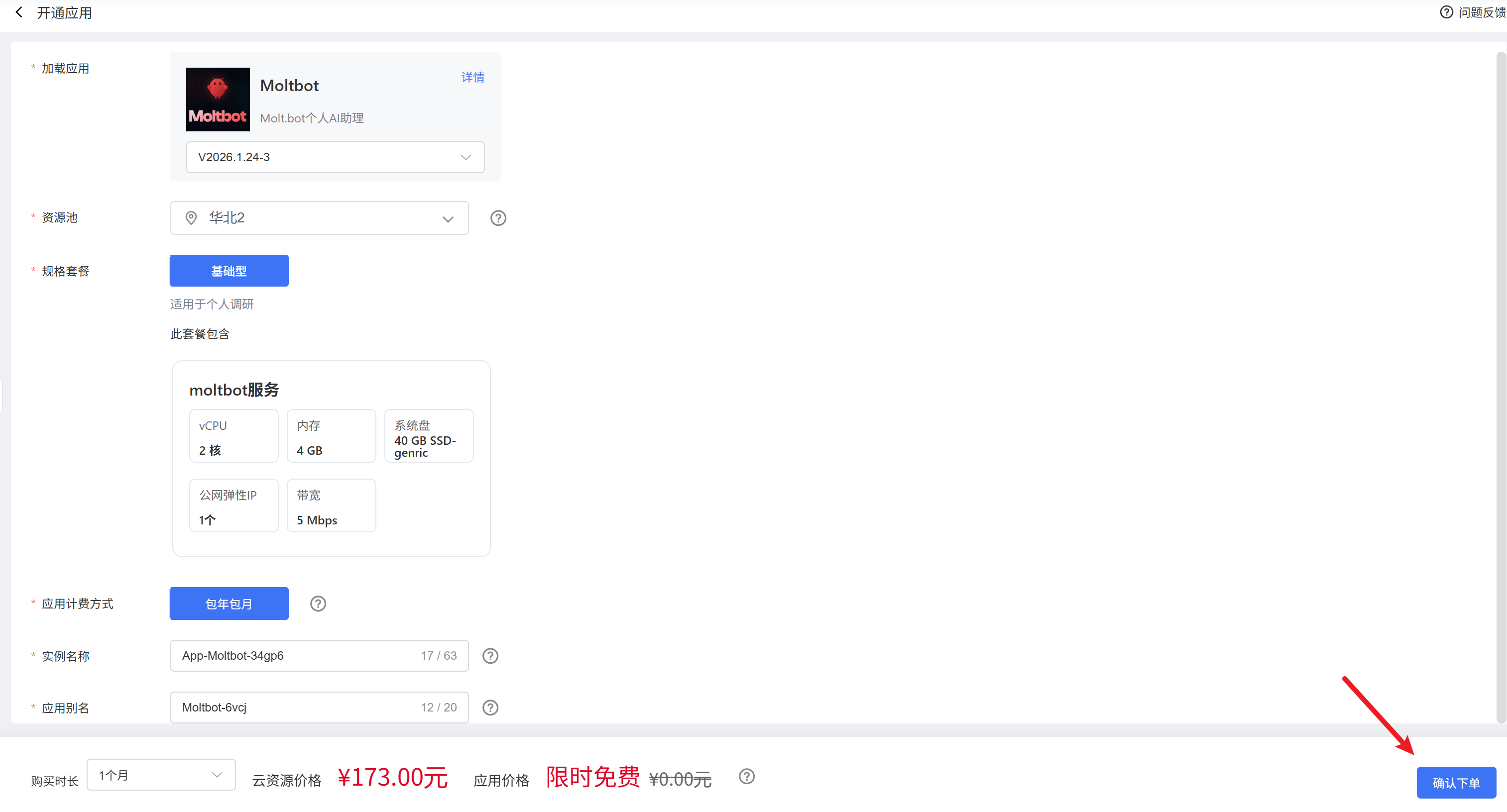
Task: Open the 问题反馈 help icon
Action: click(x=1446, y=12)
